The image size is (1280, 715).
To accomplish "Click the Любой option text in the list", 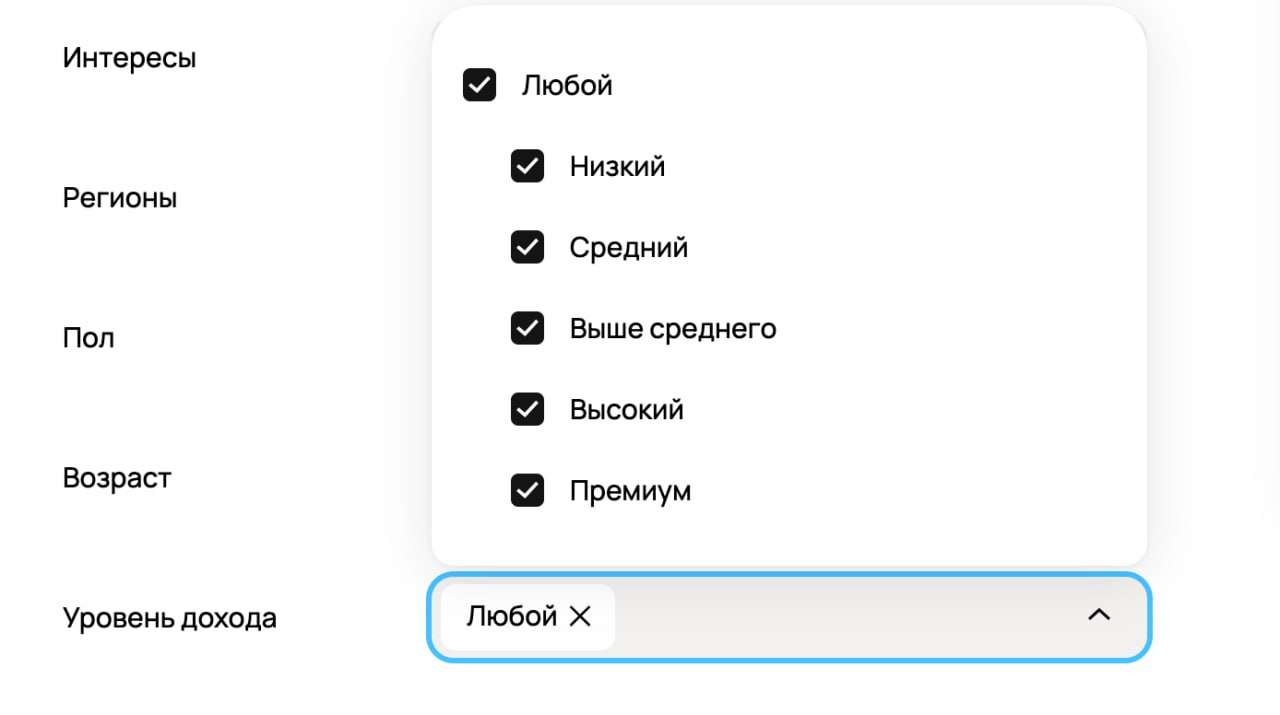I will coord(566,85).
